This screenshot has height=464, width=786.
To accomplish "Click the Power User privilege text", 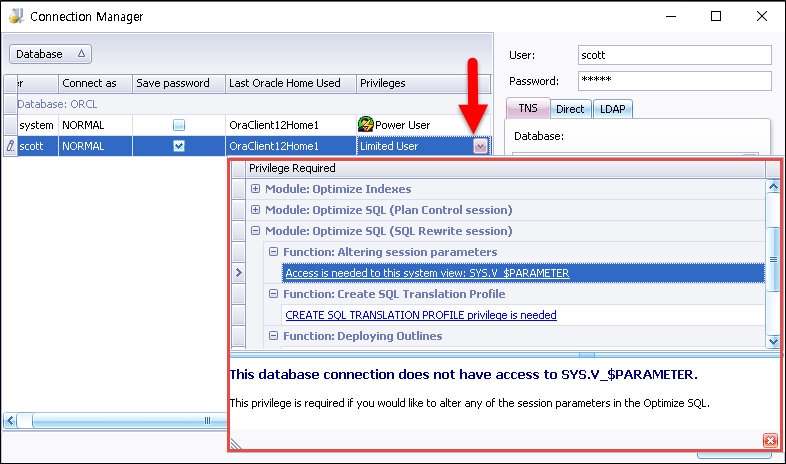I will click(403, 125).
